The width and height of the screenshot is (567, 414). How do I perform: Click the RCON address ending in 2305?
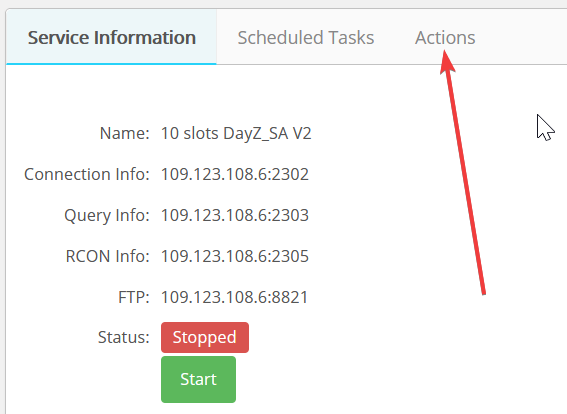coord(235,256)
